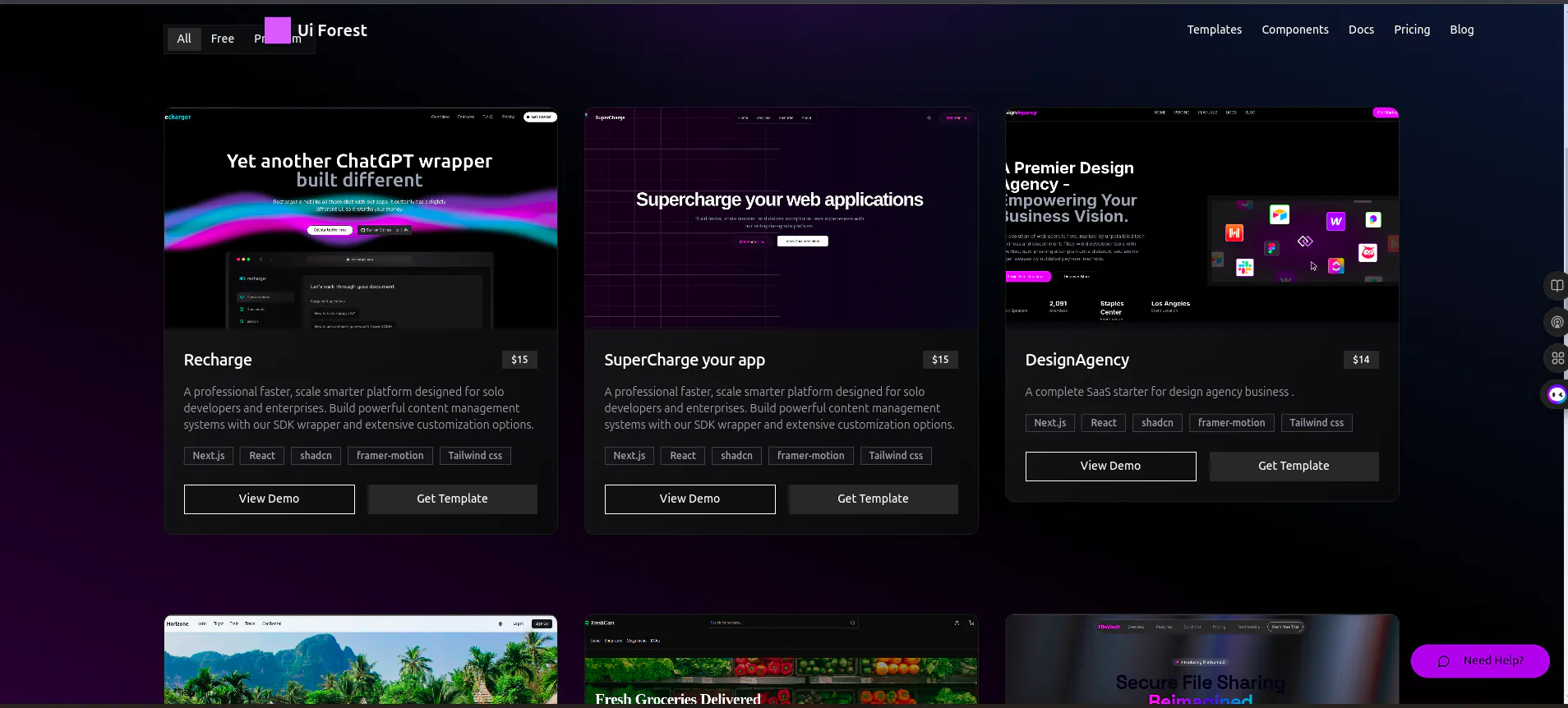Go to Docs in the top navigation

coord(1361,30)
